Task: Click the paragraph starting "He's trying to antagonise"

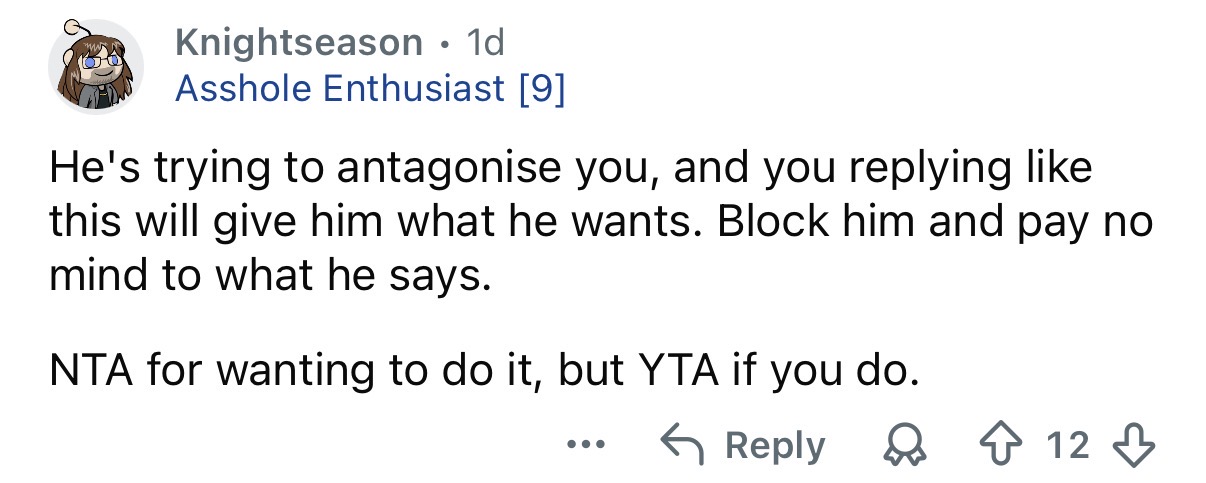Action: (x=600, y=220)
